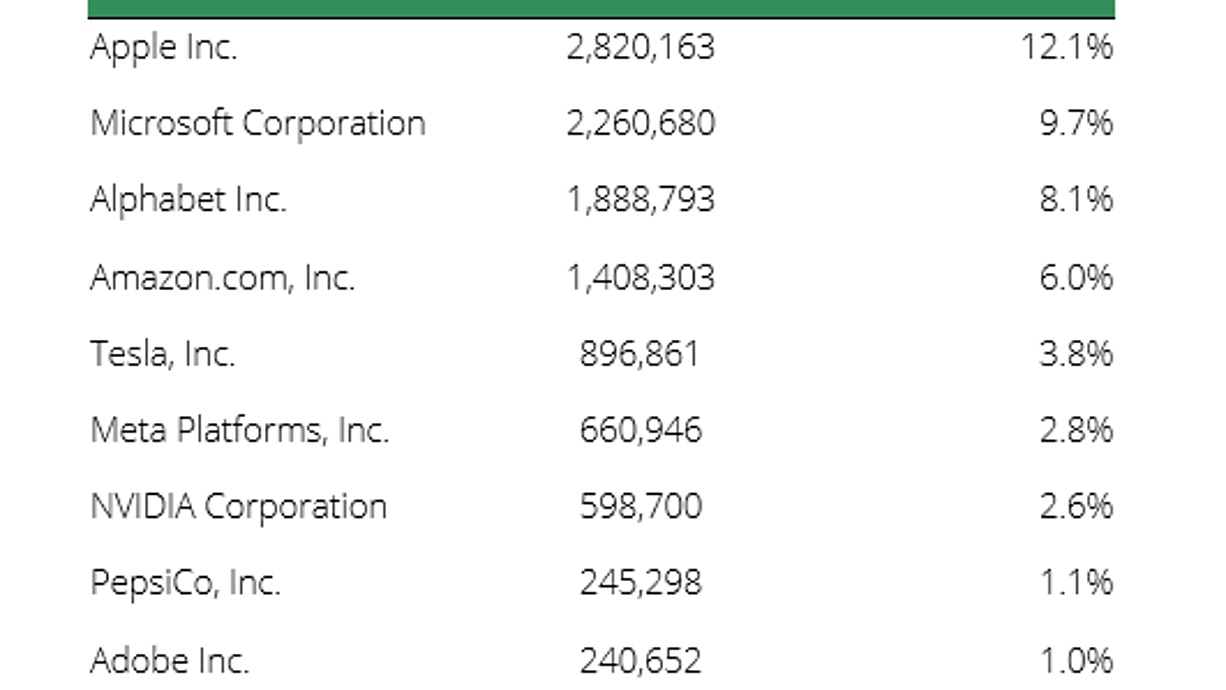Image resolution: width=1226 pixels, height=690 pixels.
Task: Select the NVIDIA Corporation entry
Action: (x=239, y=506)
